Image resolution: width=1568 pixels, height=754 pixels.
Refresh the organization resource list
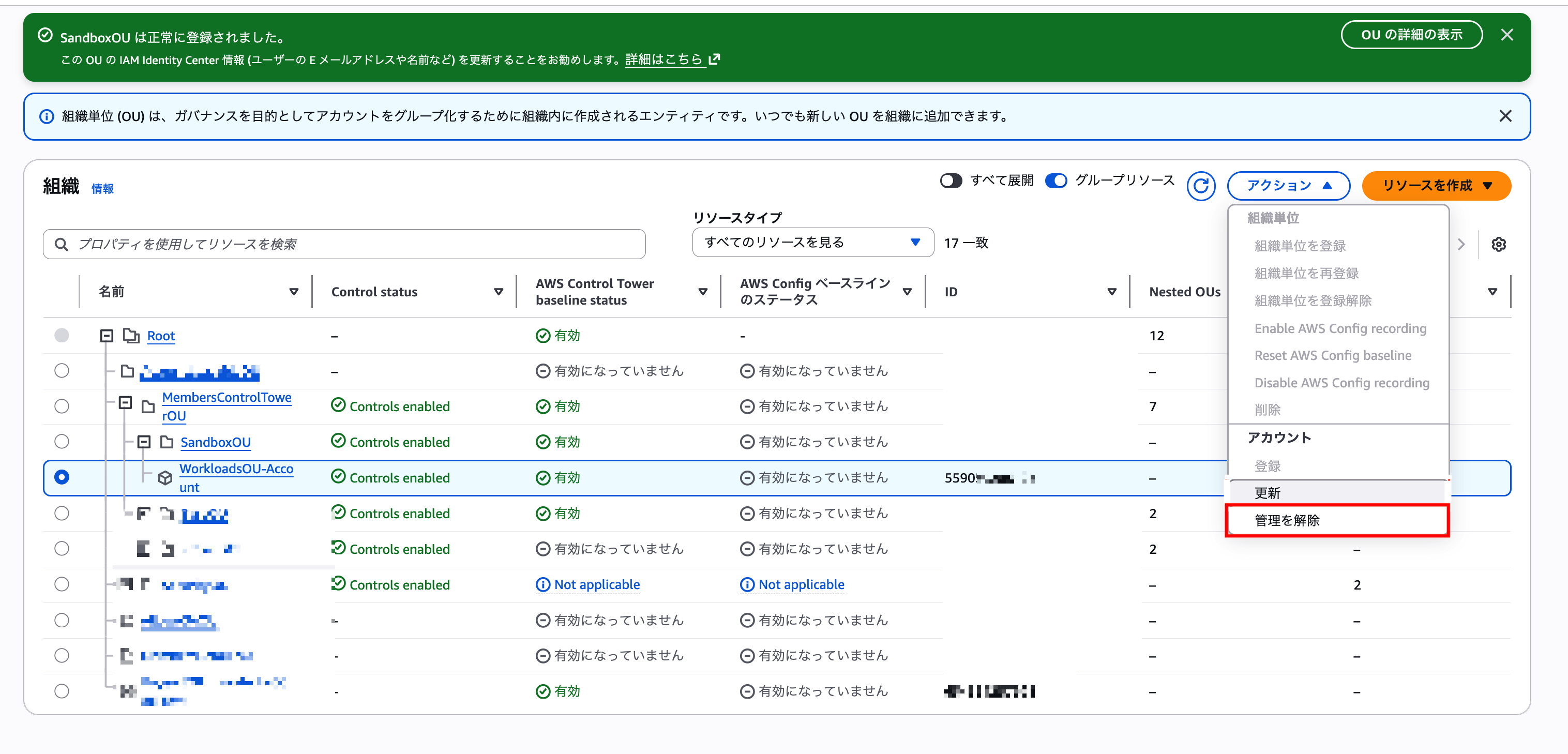pos(1201,186)
